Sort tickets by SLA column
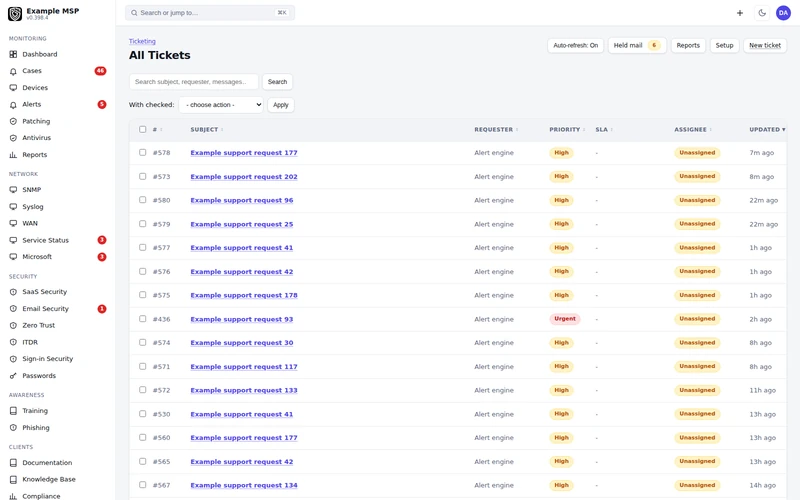The height and width of the screenshot is (500, 800). pyautogui.click(x=604, y=130)
